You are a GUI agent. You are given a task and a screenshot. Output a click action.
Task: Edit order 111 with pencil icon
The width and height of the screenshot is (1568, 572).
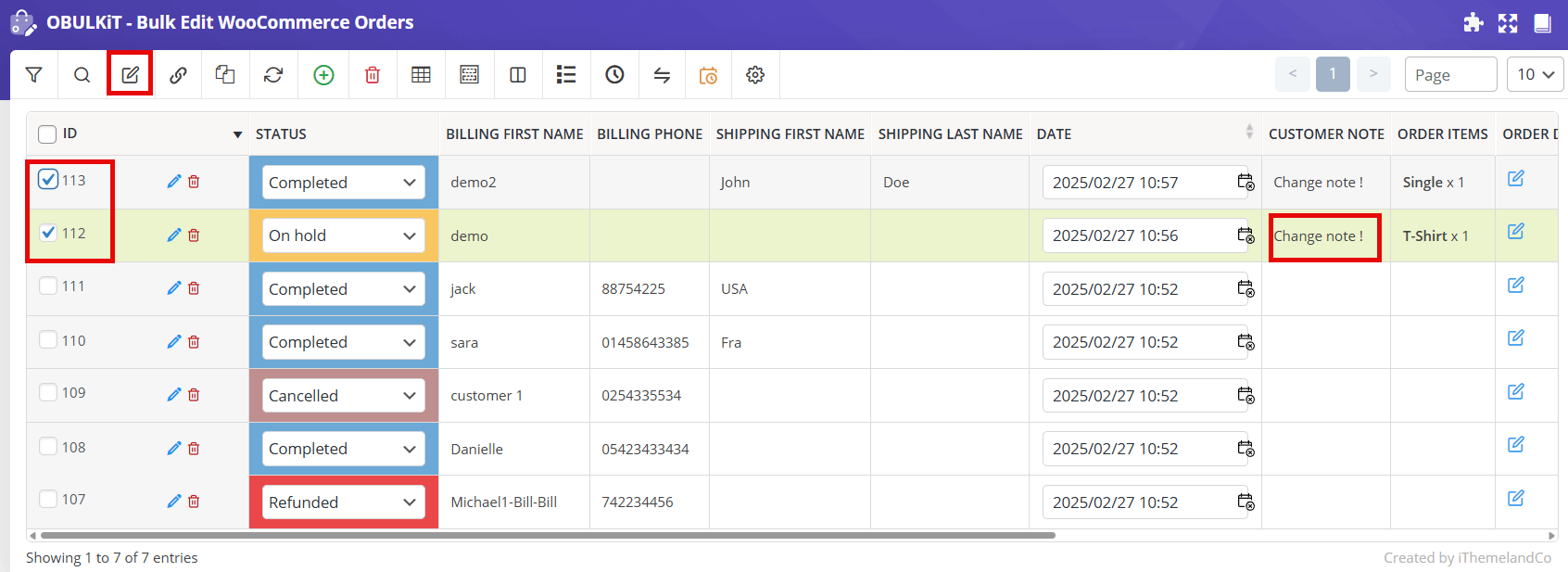click(x=173, y=288)
